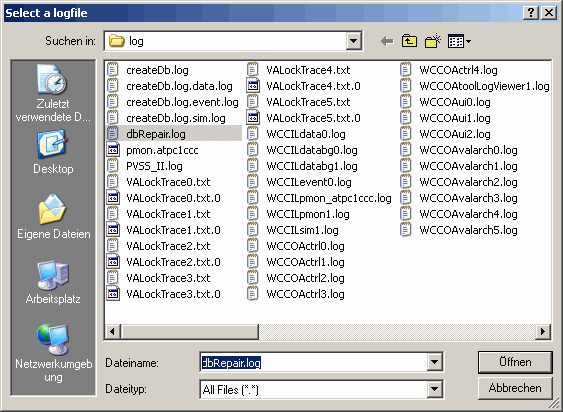Click the context help question mark
The height and width of the screenshot is (412, 563).
(531, 13)
